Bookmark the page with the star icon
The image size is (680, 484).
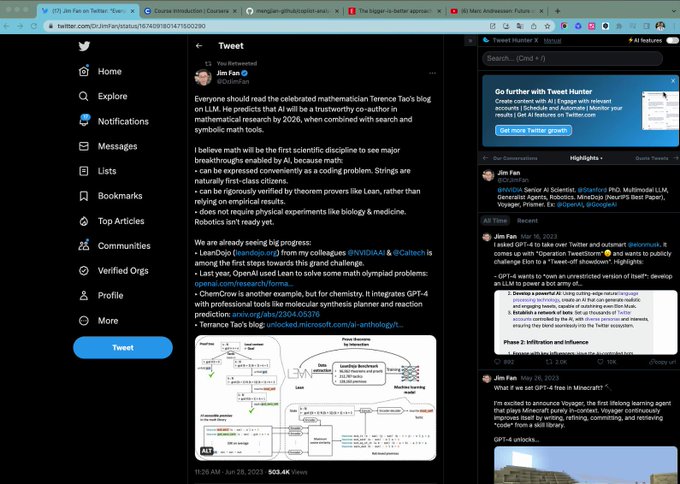[547, 26]
